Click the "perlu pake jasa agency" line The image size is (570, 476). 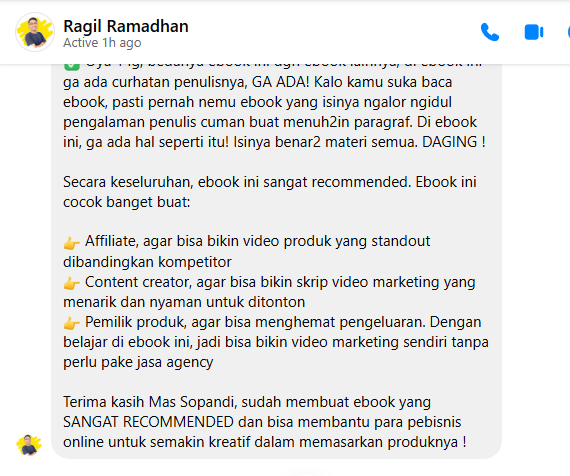point(138,362)
